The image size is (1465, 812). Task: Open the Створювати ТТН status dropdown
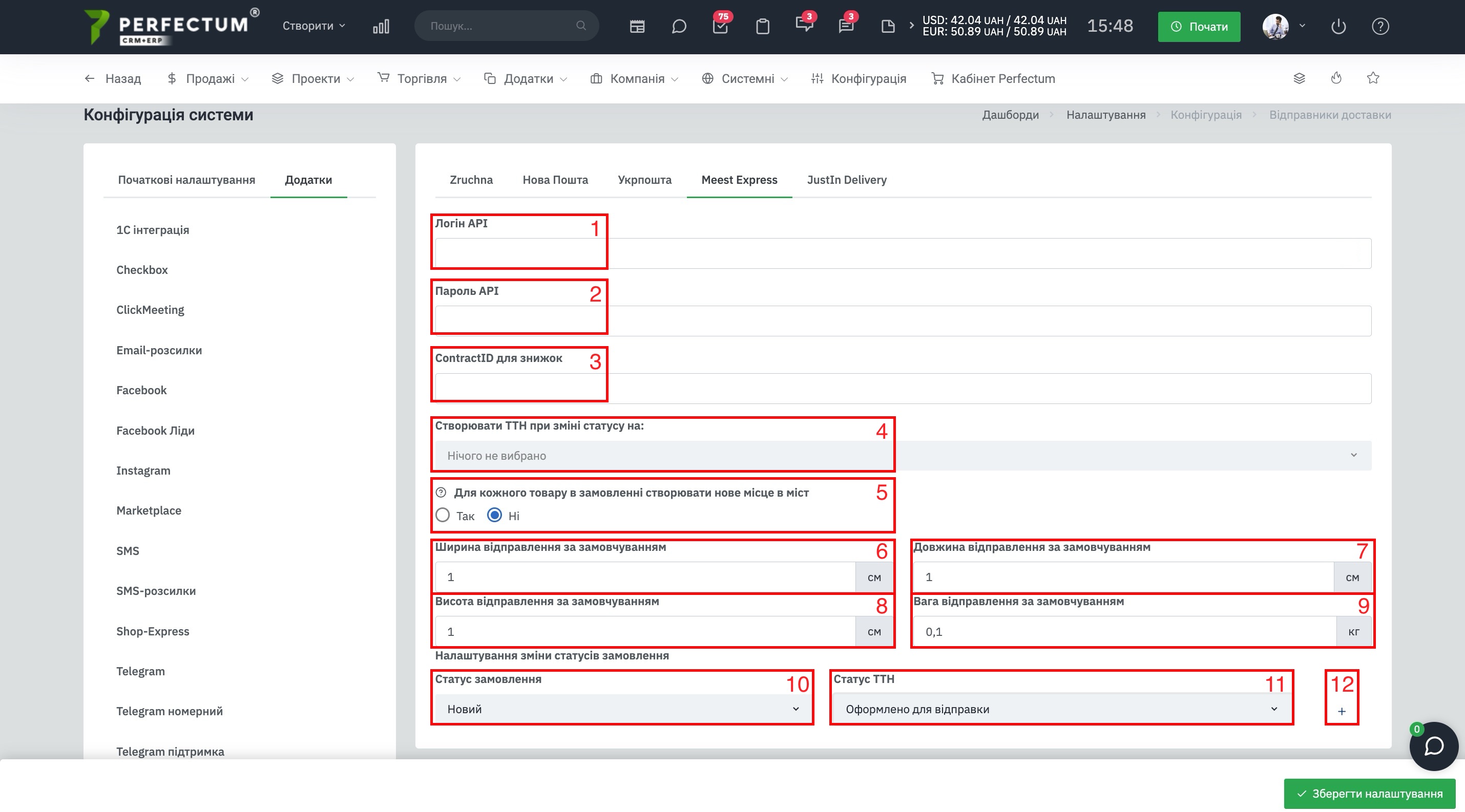tap(903, 455)
